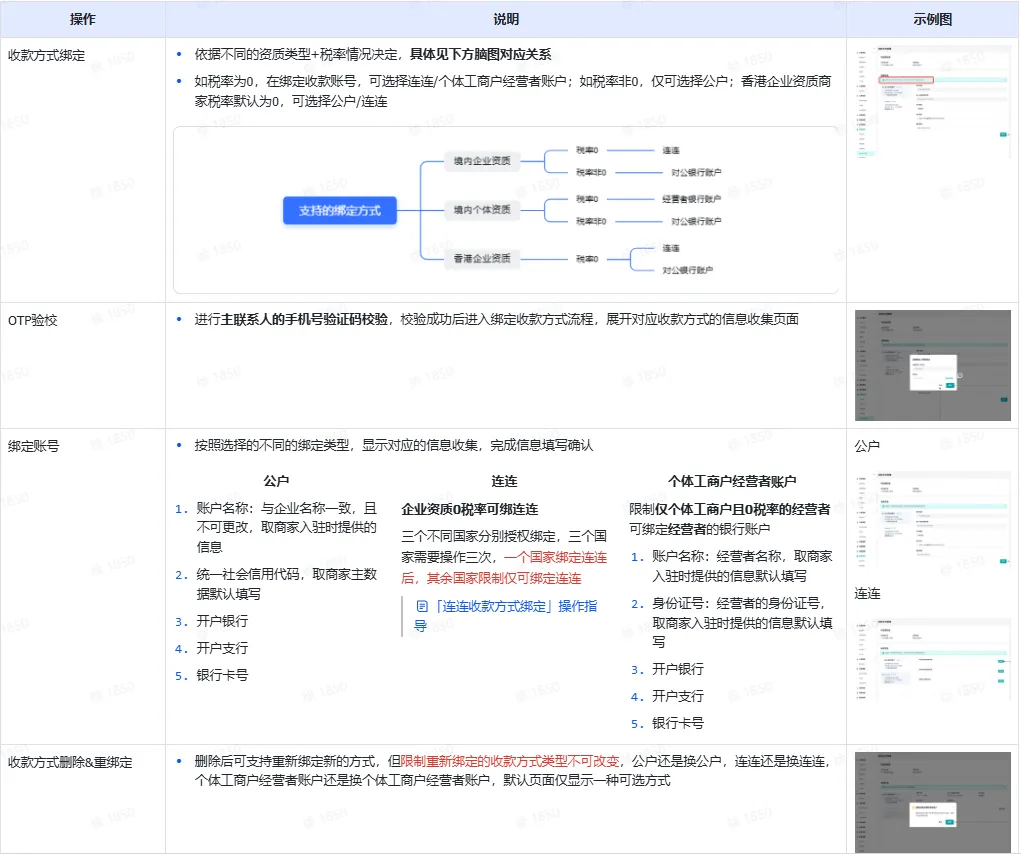1021x854 pixels.
Task: Click the red 限制重新绑定的收款方式类型不可改变 text
Action: [x=510, y=761]
